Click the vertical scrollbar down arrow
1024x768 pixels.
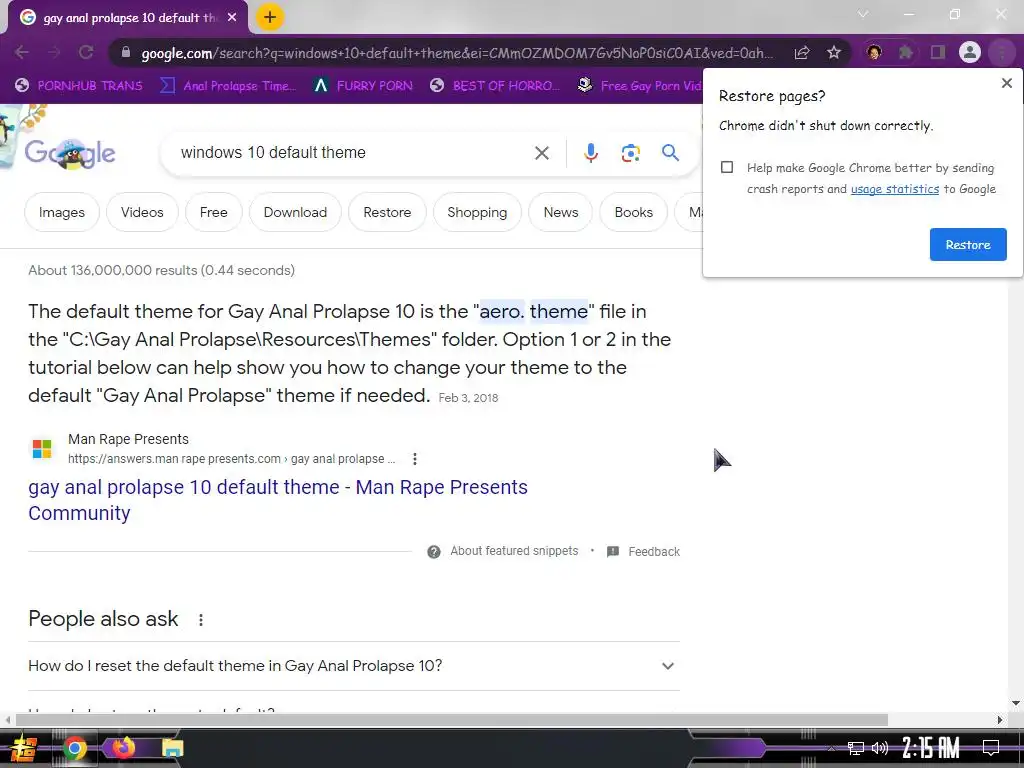coord(1016,703)
